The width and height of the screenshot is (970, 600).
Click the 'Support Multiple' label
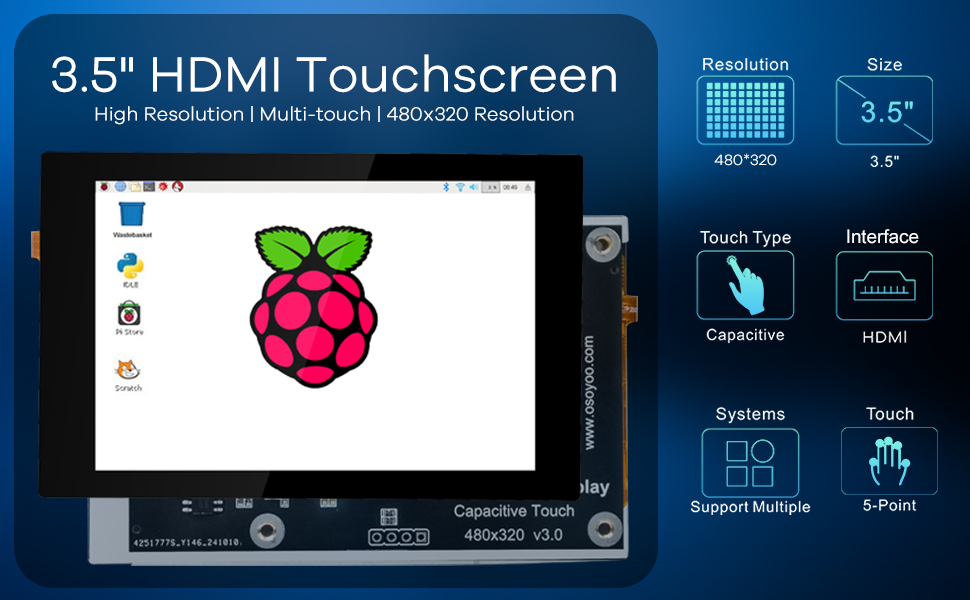[750, 507]
